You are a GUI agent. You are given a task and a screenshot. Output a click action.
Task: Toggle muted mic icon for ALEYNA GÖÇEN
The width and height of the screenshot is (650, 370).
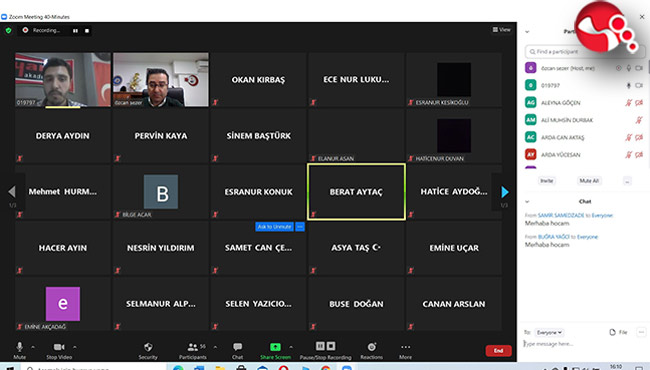click(x=628, y=103)
